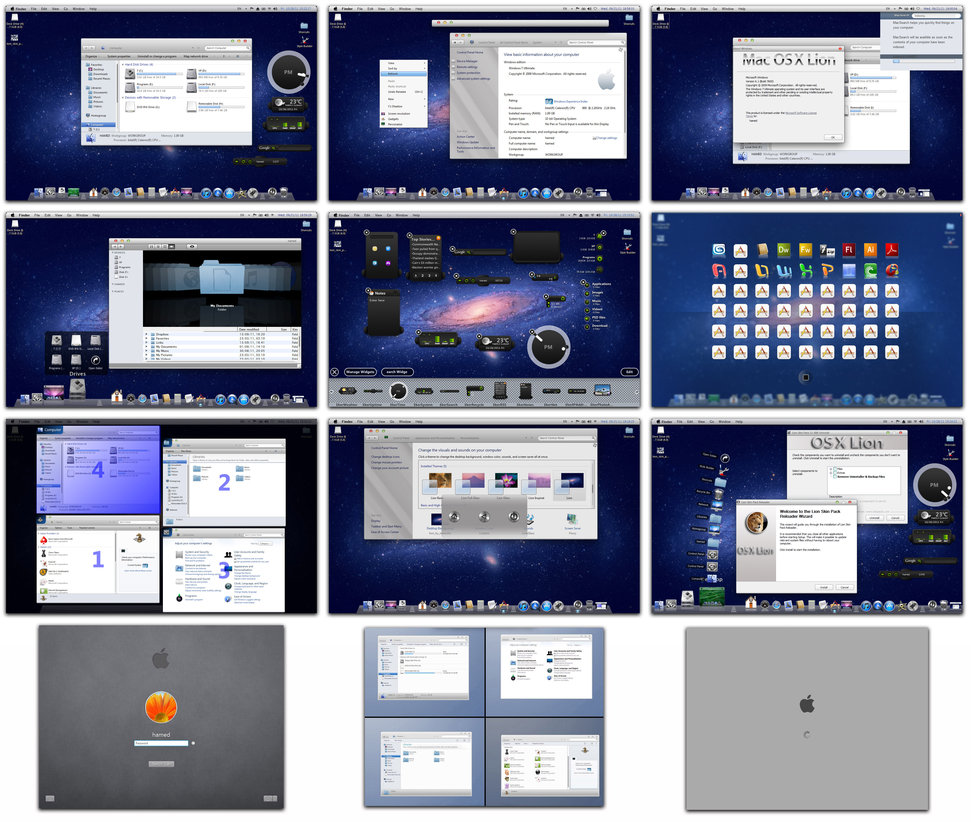Image resolution: width=971 pixels, height=822 pixels.
Task: Expand the My Music row in Cover Flow list
Action: [147, 351]
